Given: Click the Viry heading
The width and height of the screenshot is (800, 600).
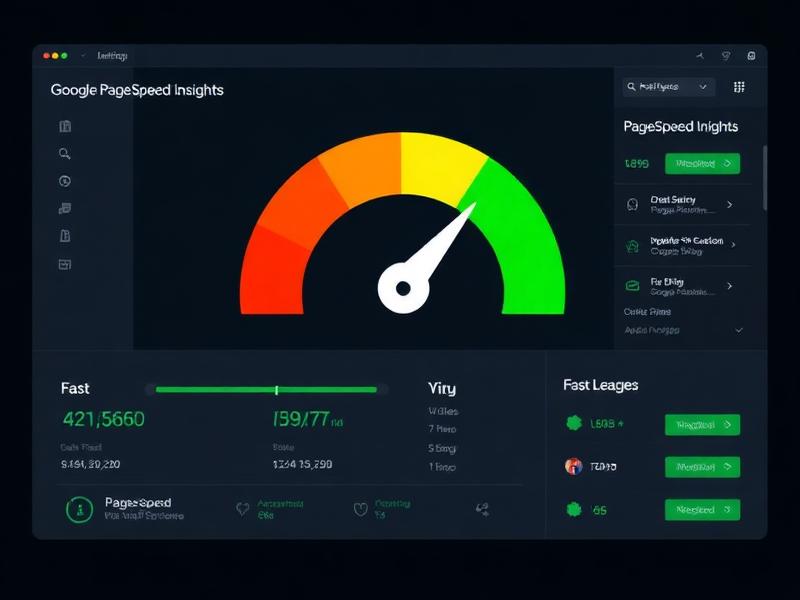Looking at the screenshot, I should pyautogui.click(x=442, y=389).
